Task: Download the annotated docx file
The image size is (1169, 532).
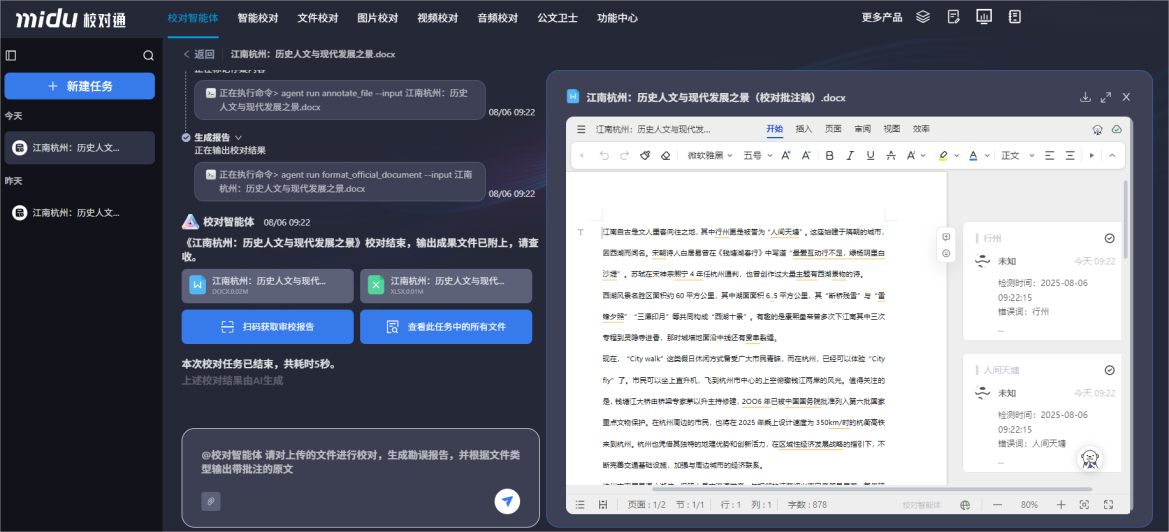Action: tap(1086, 97)
